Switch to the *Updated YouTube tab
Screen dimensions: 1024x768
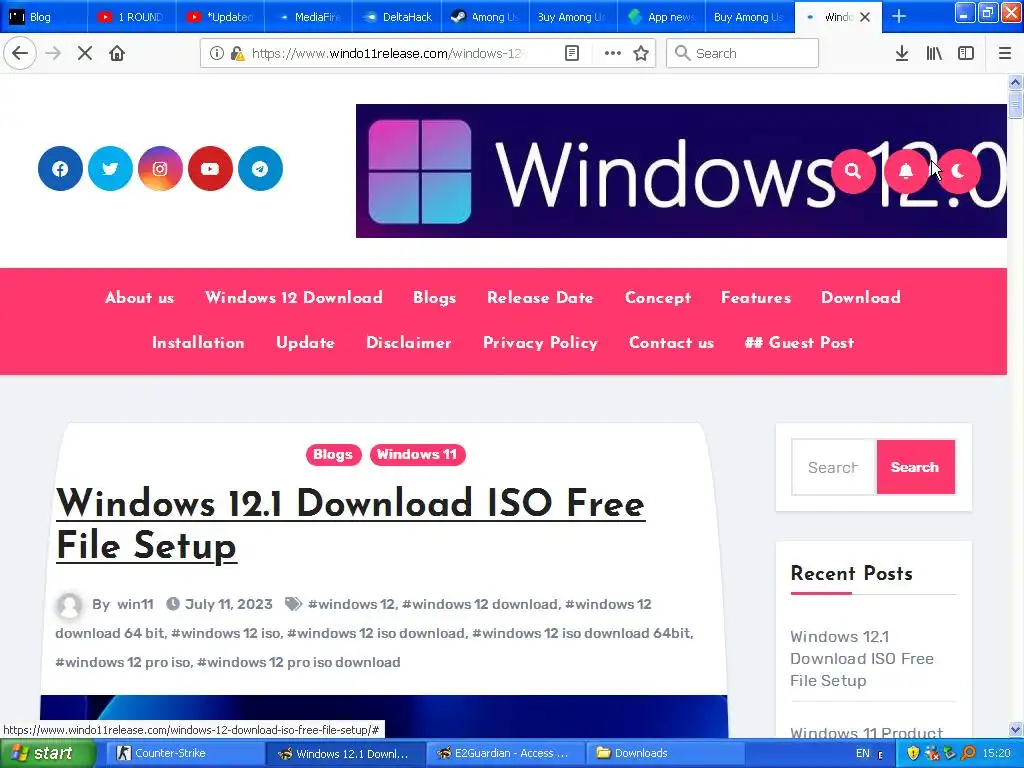click(x=220, y=17)
